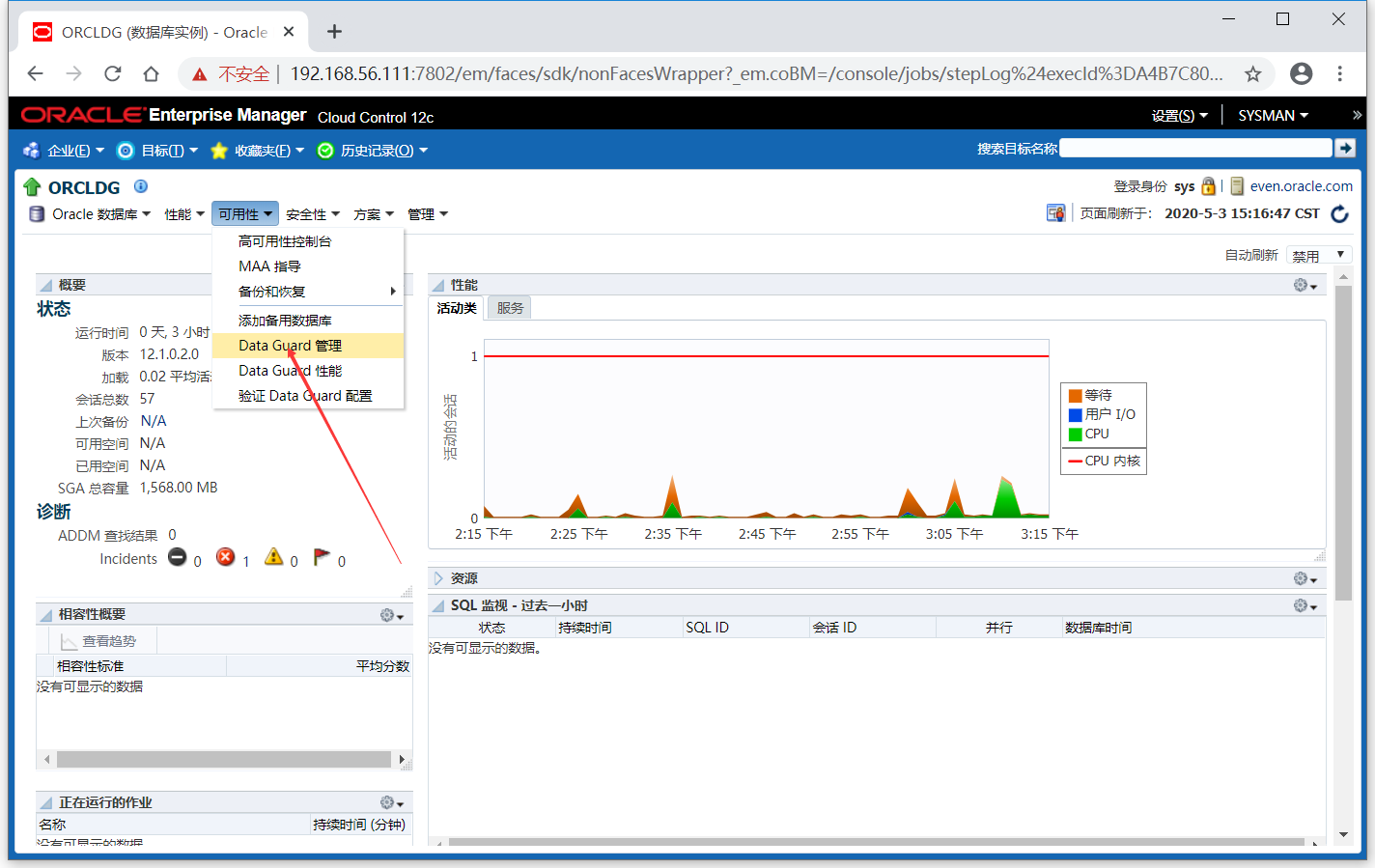Collapse the 性能 panel
Viewport: 1375px width, 868px height.
tap(437, 285)
